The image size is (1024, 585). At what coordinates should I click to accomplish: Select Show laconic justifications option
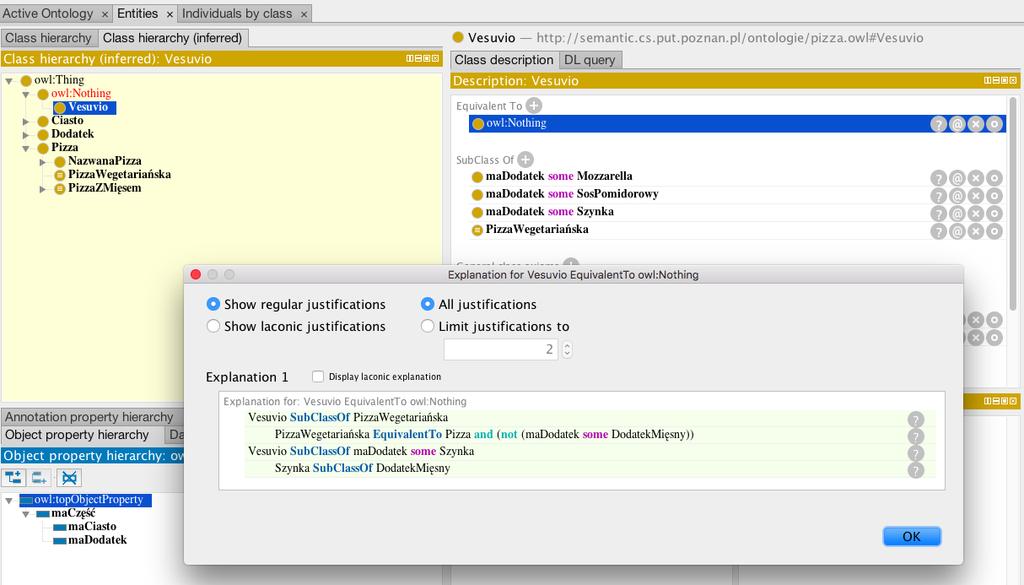pos(213,326)
